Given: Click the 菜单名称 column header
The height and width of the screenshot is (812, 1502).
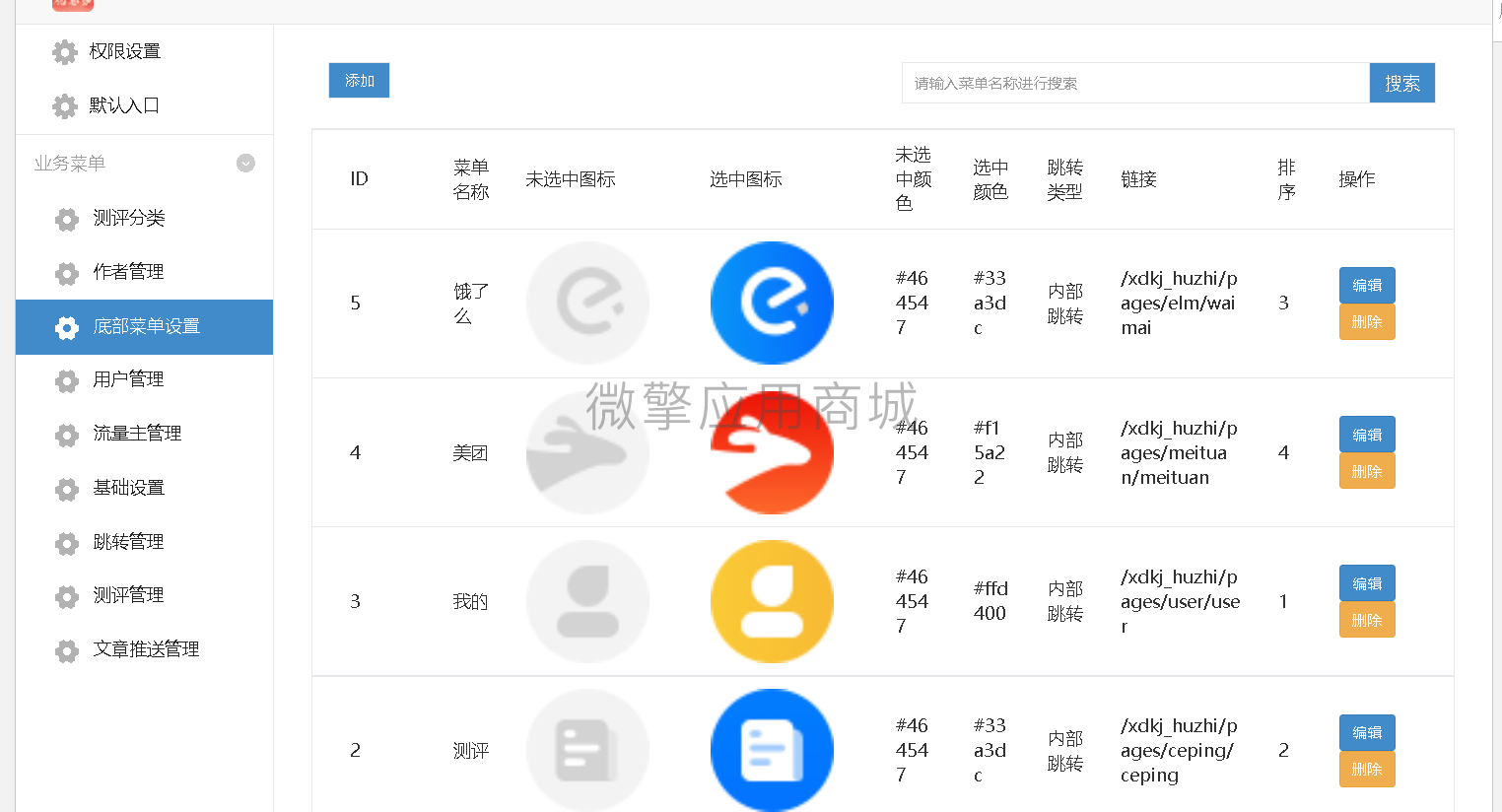Looking at the screenshot, I should (x=471, y=179).
